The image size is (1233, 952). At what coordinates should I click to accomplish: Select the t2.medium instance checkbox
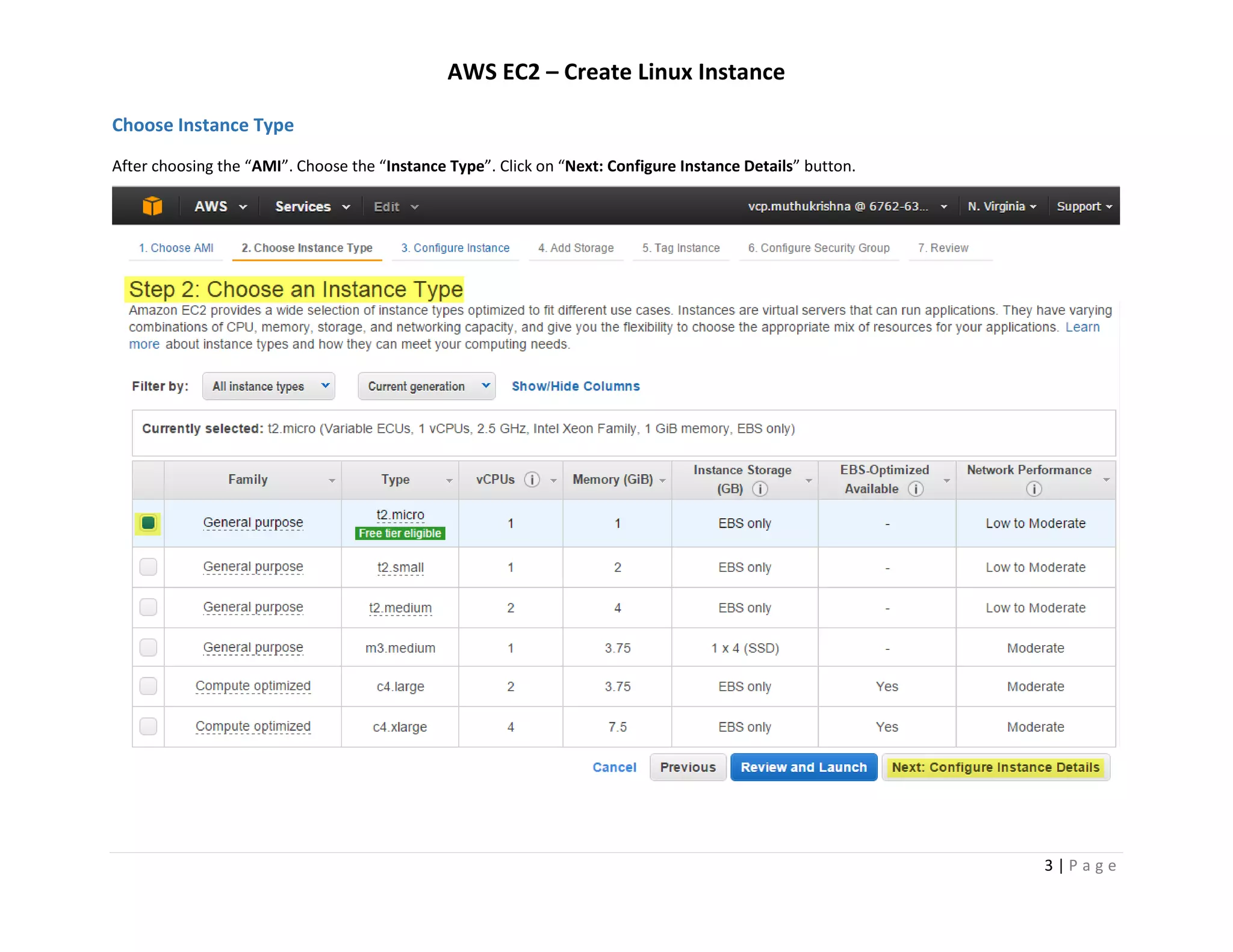click(148, 607)
